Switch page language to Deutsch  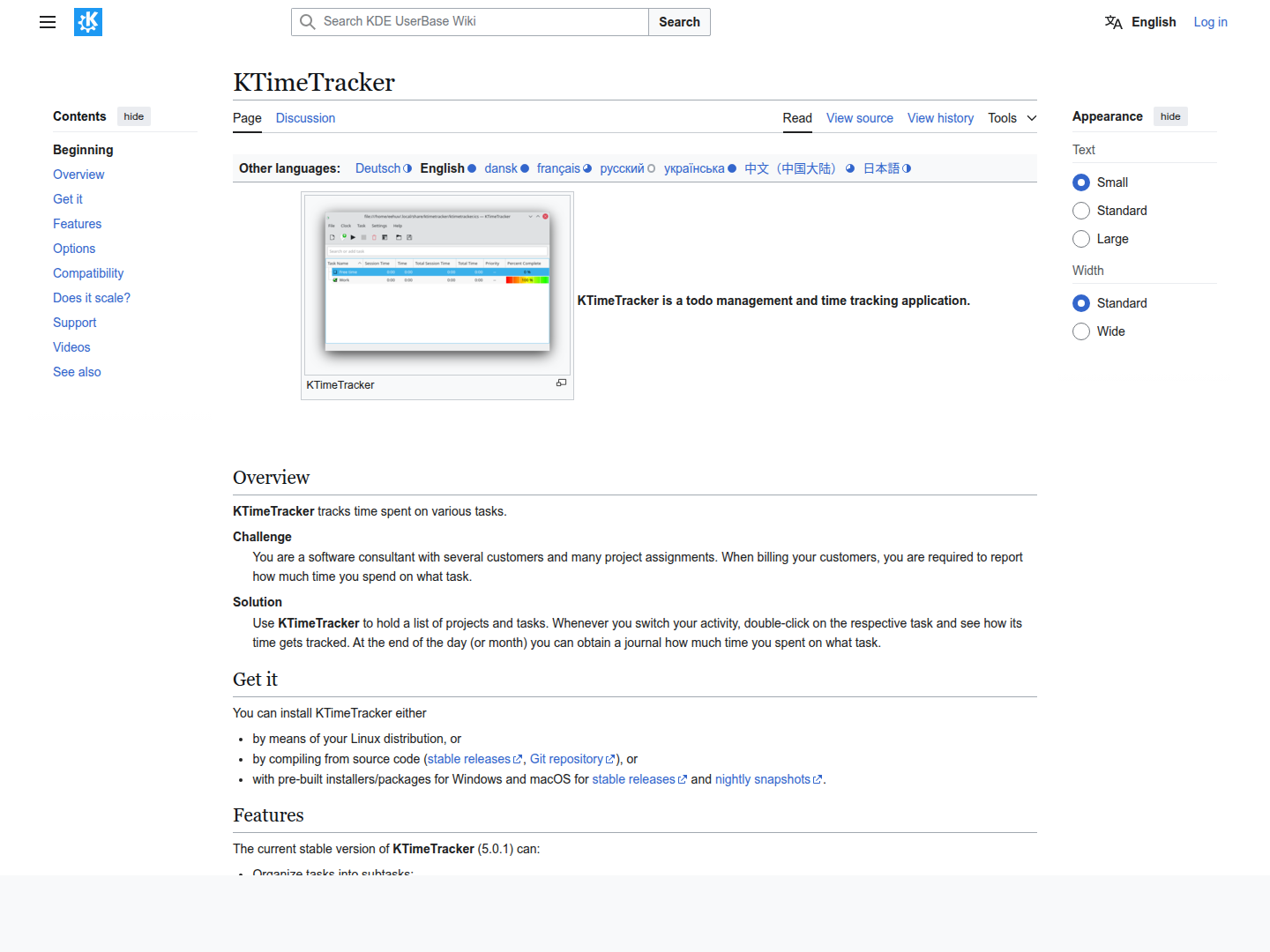377,168
